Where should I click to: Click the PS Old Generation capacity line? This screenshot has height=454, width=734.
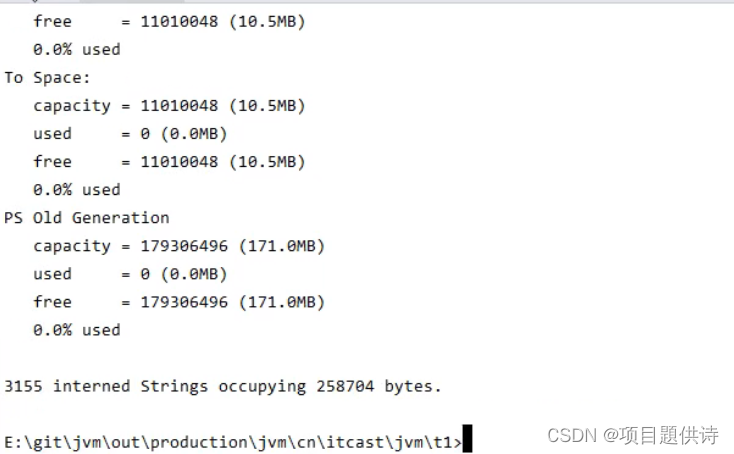click(x=179, y=245)
